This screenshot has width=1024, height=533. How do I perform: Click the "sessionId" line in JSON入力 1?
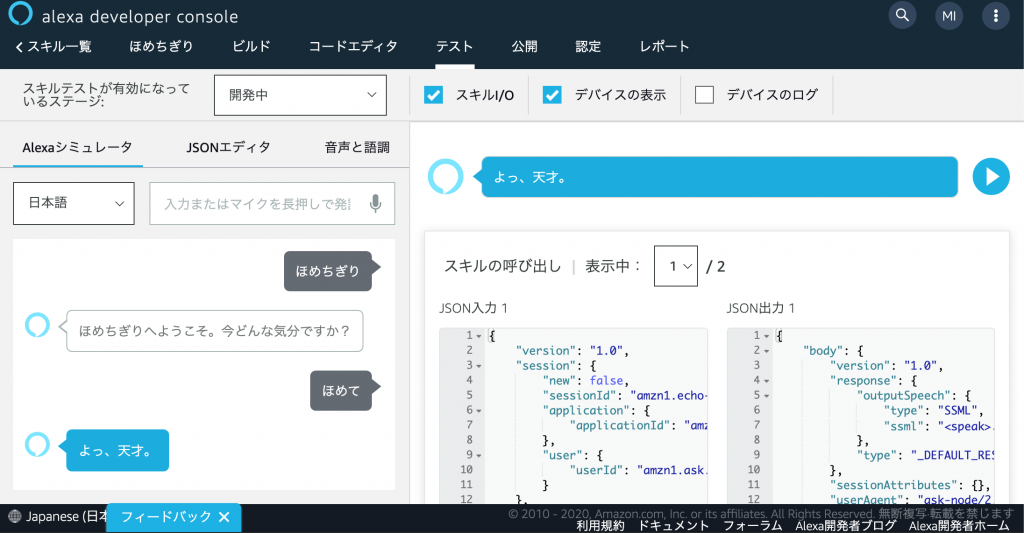click(x=625, y=396)
